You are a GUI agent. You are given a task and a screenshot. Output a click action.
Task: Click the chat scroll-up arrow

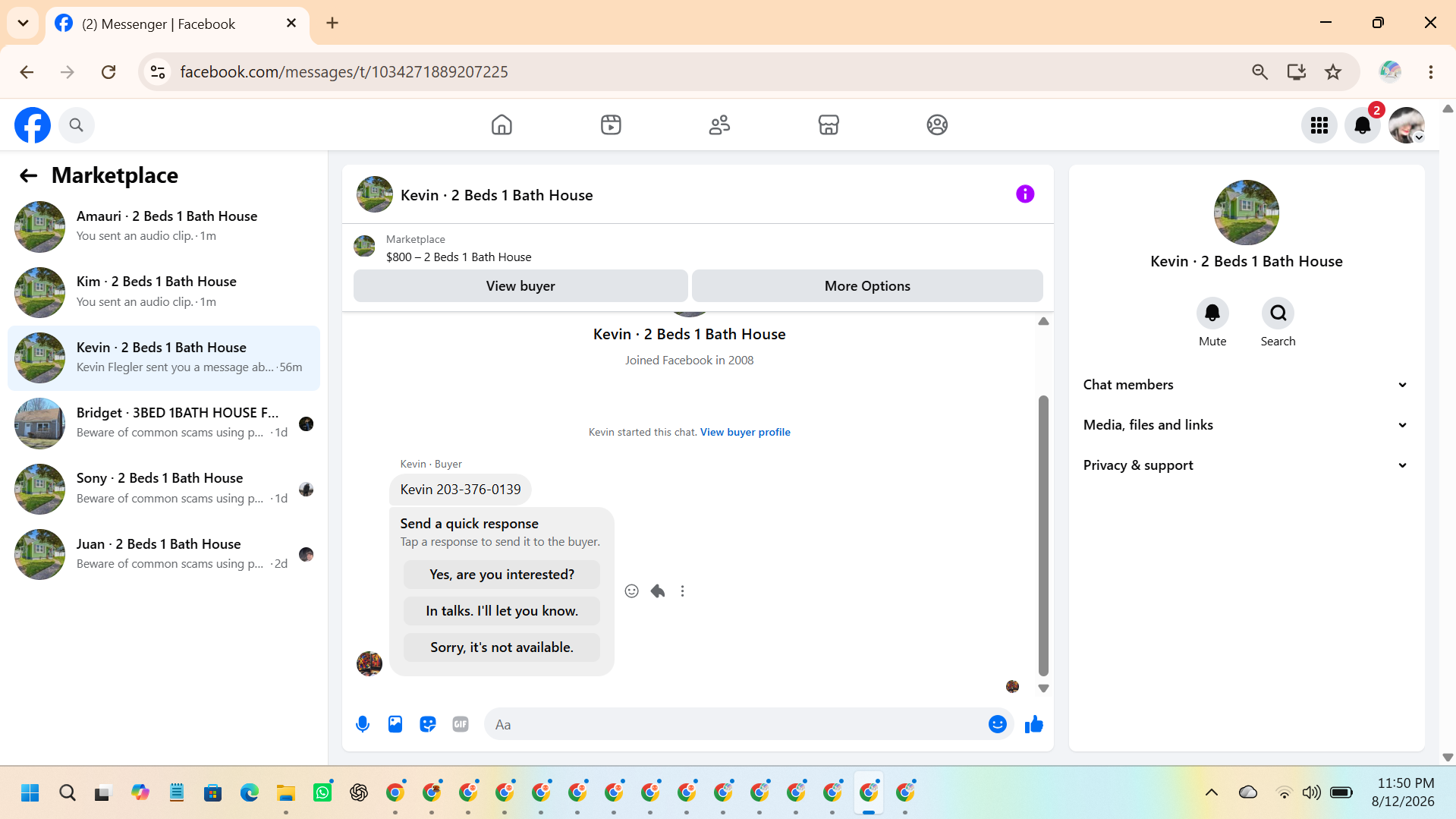pos(1043,322)
